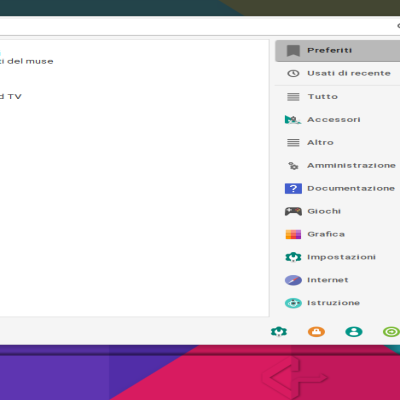Click the teal user account icon
The width and height of the screenshot is (400, 400).
pyautogui.click(x=354, y=332)
